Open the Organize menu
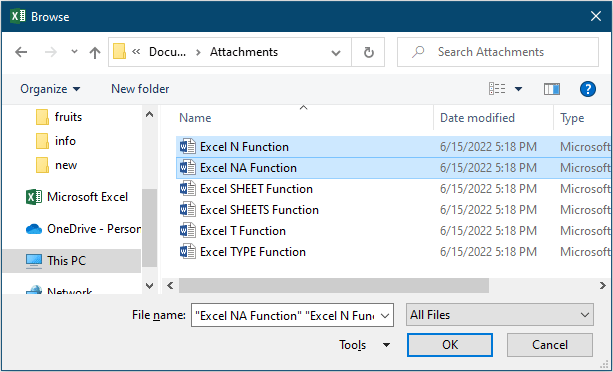 (x=50, y=89)
